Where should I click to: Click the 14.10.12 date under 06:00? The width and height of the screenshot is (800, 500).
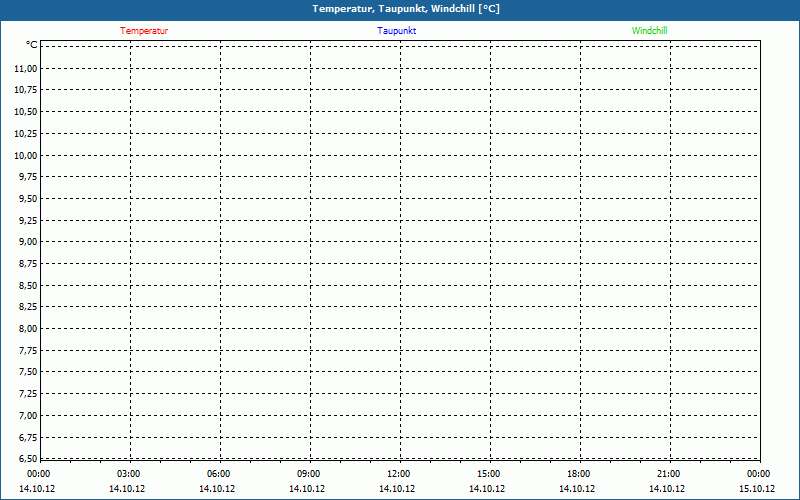click(x=217, y=489)
